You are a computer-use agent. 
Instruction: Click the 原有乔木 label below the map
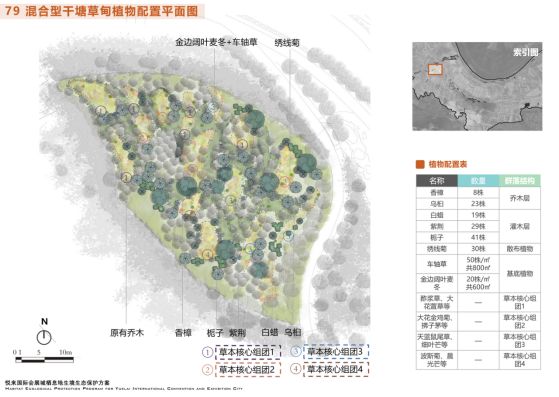click(127, 333)
